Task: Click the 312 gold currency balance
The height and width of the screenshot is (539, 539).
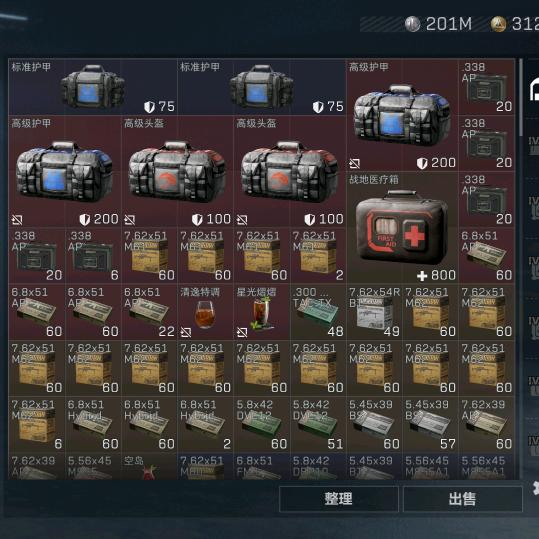Action: pyautogui.click(x=525, y=24)
